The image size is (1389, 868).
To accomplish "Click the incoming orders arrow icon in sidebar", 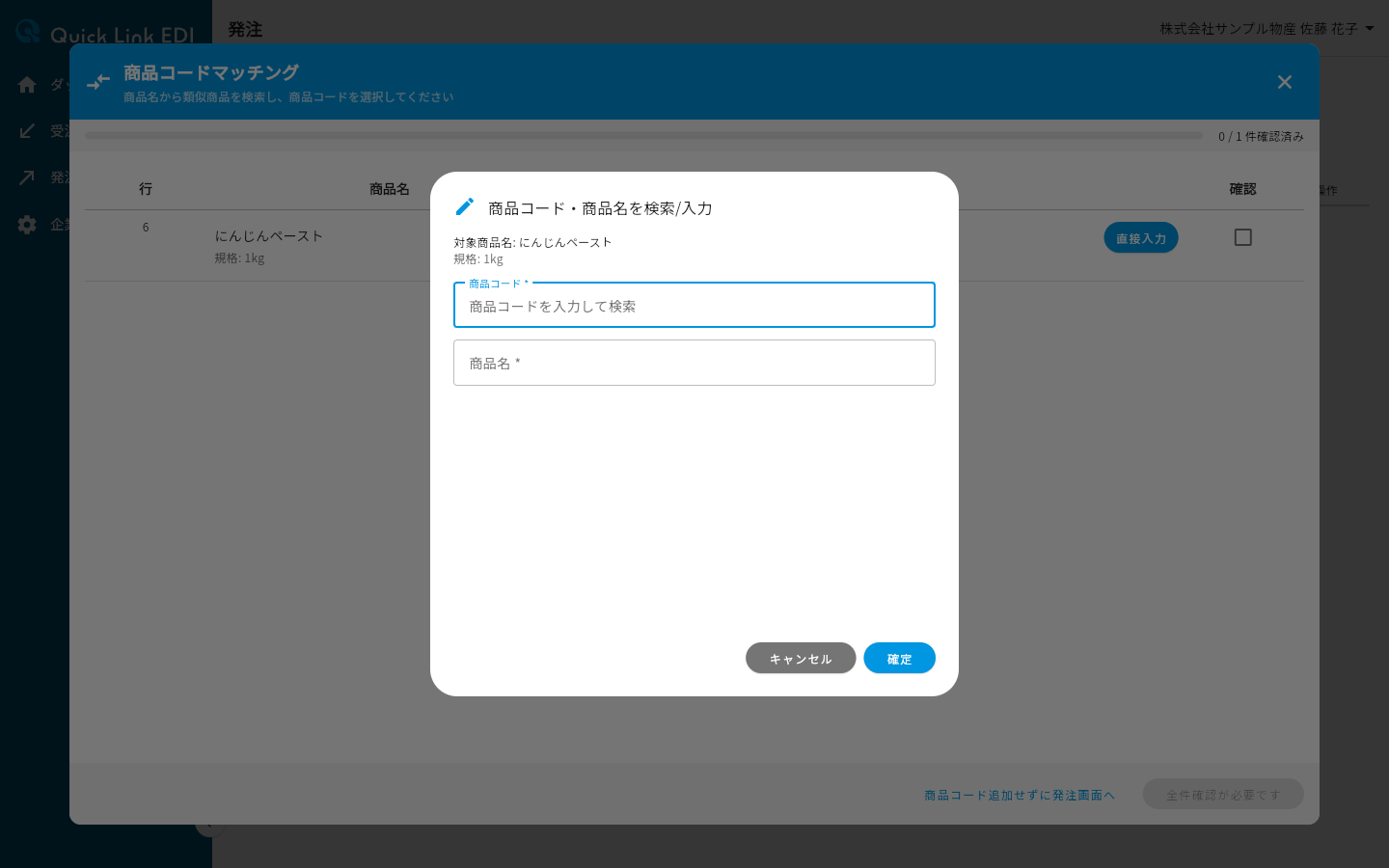I will click(27, 131).
